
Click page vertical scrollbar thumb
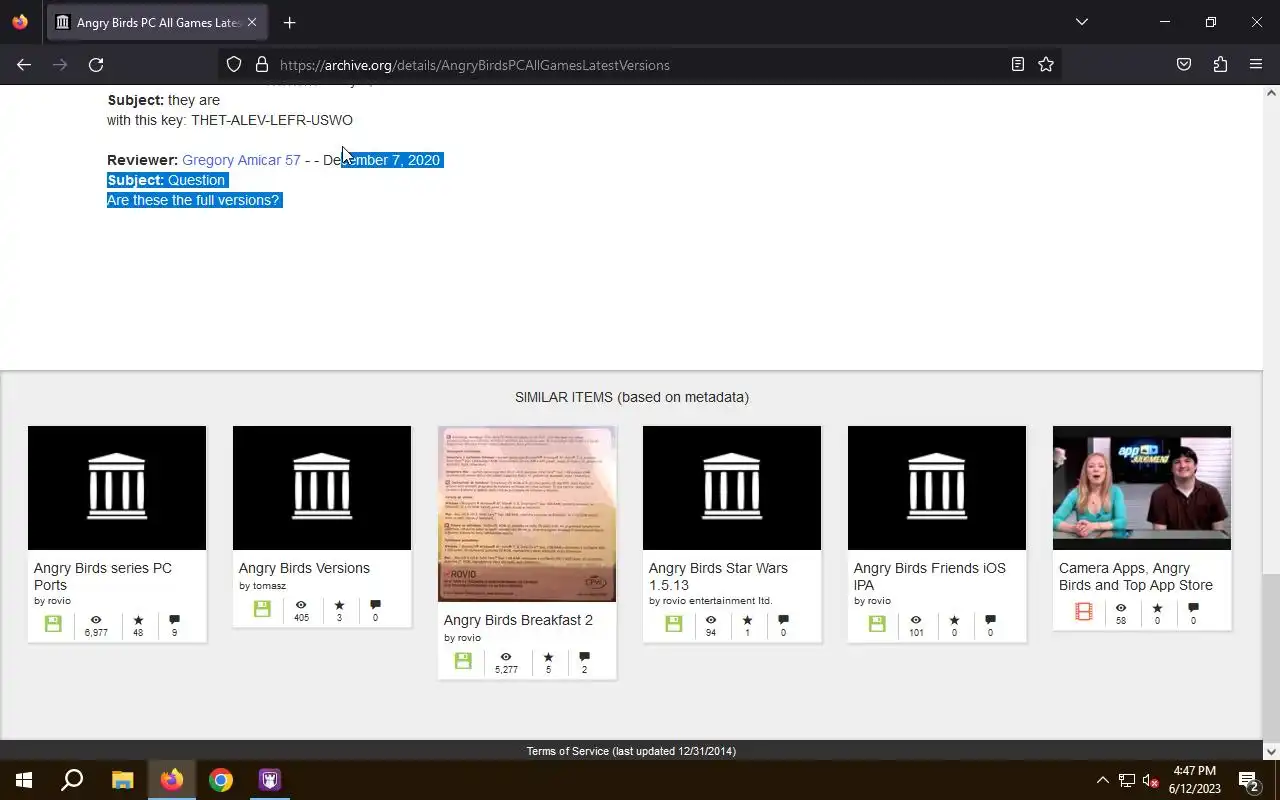click(x=1271, y=657)
